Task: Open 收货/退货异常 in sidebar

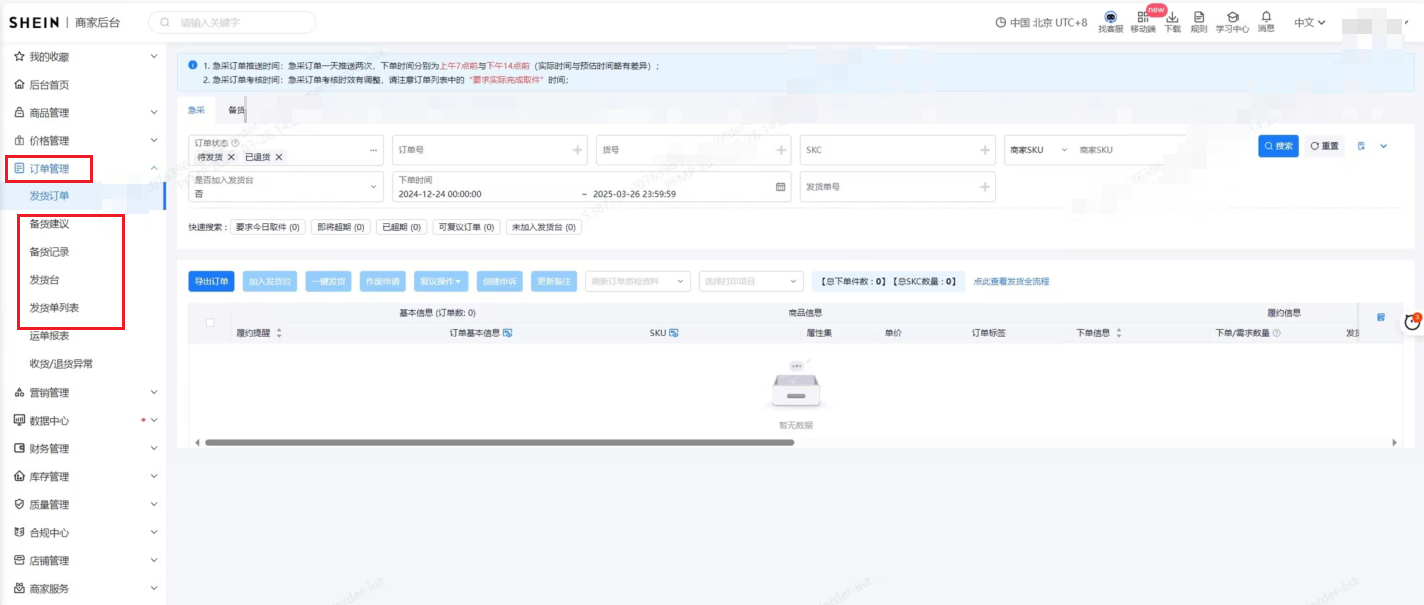Action: (x=61, y=364)
